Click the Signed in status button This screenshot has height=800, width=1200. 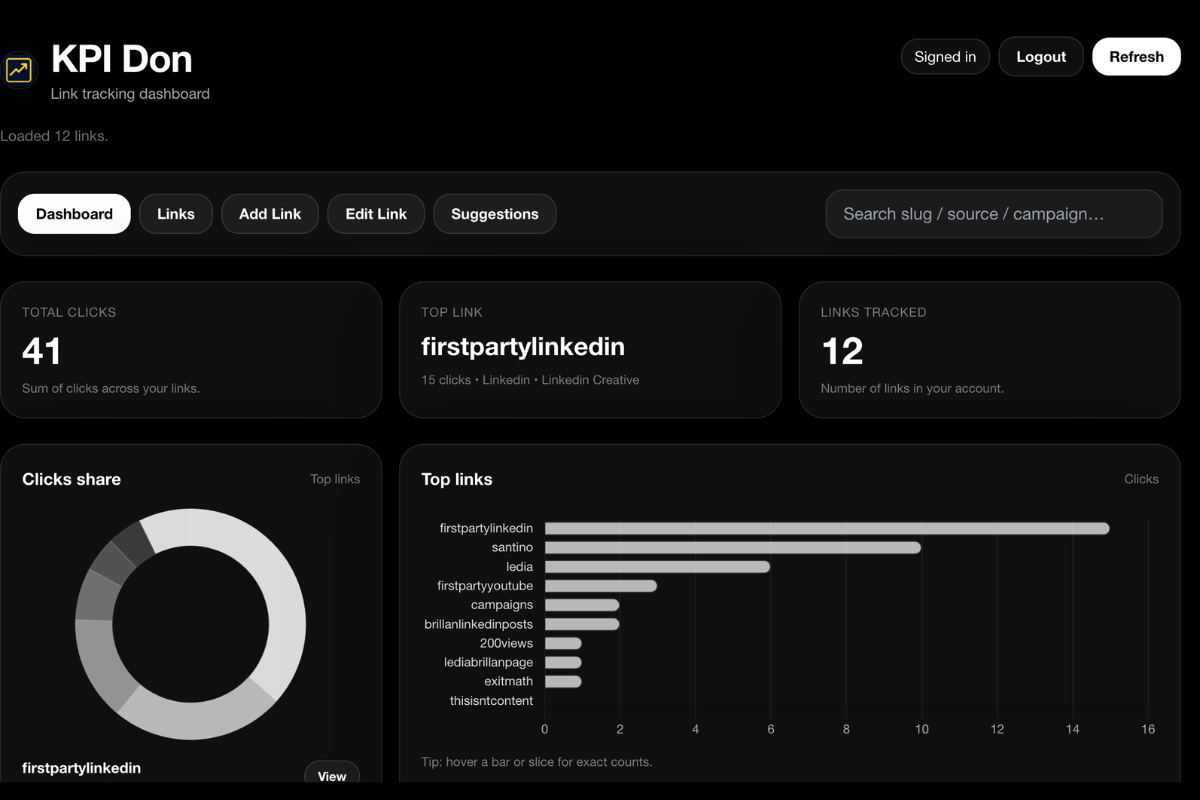click(944, 56)
